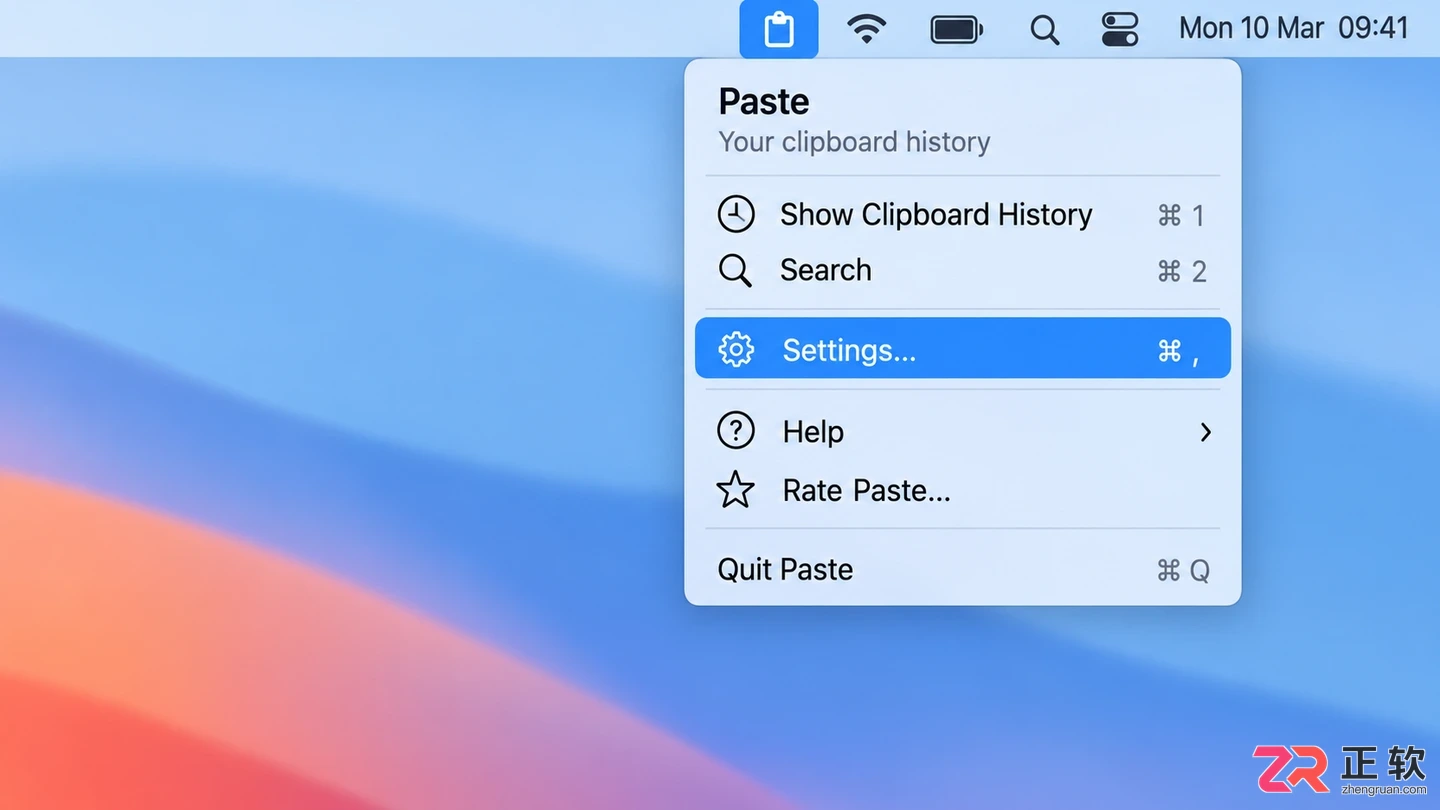Select Show Clipboard History menu item
Image resolution: width=1440 pixels, height=810 pixels.
point(962,215)
